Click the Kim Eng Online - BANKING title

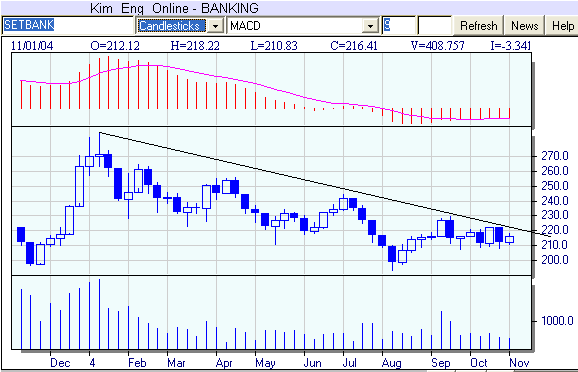pos(174,8)
